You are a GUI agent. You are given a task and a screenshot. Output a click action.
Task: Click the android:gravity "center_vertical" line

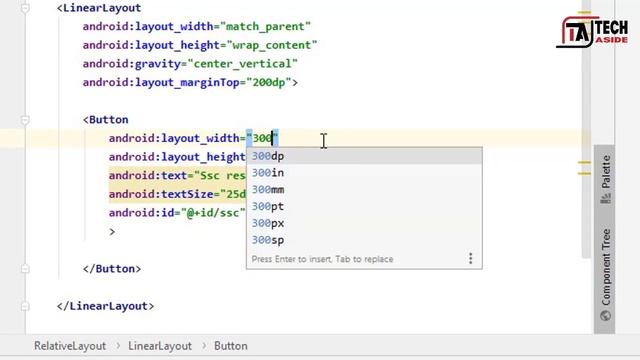(x=190, y=64)
